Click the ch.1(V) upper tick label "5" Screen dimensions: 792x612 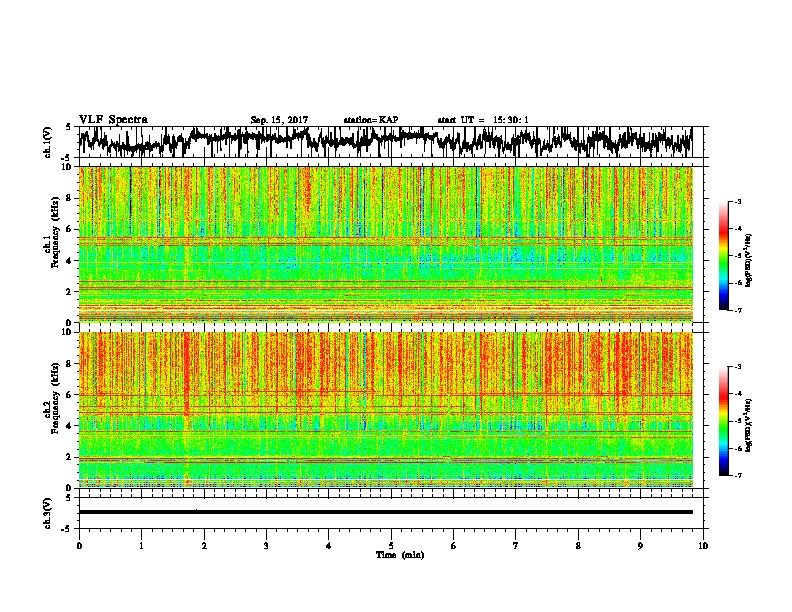[x=69, y=127]
